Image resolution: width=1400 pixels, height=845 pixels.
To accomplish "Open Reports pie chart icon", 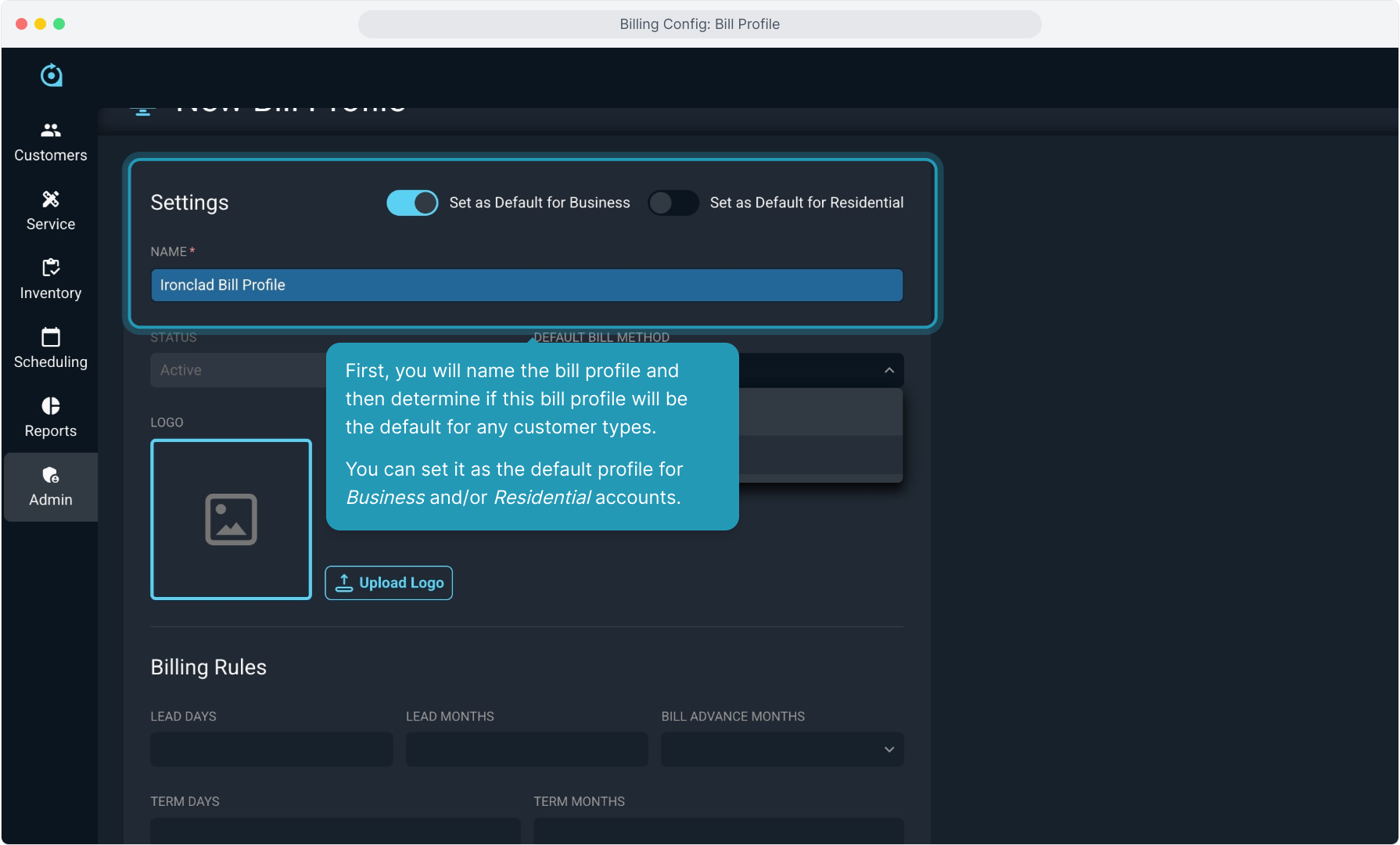I will click(x=51, y=406).
